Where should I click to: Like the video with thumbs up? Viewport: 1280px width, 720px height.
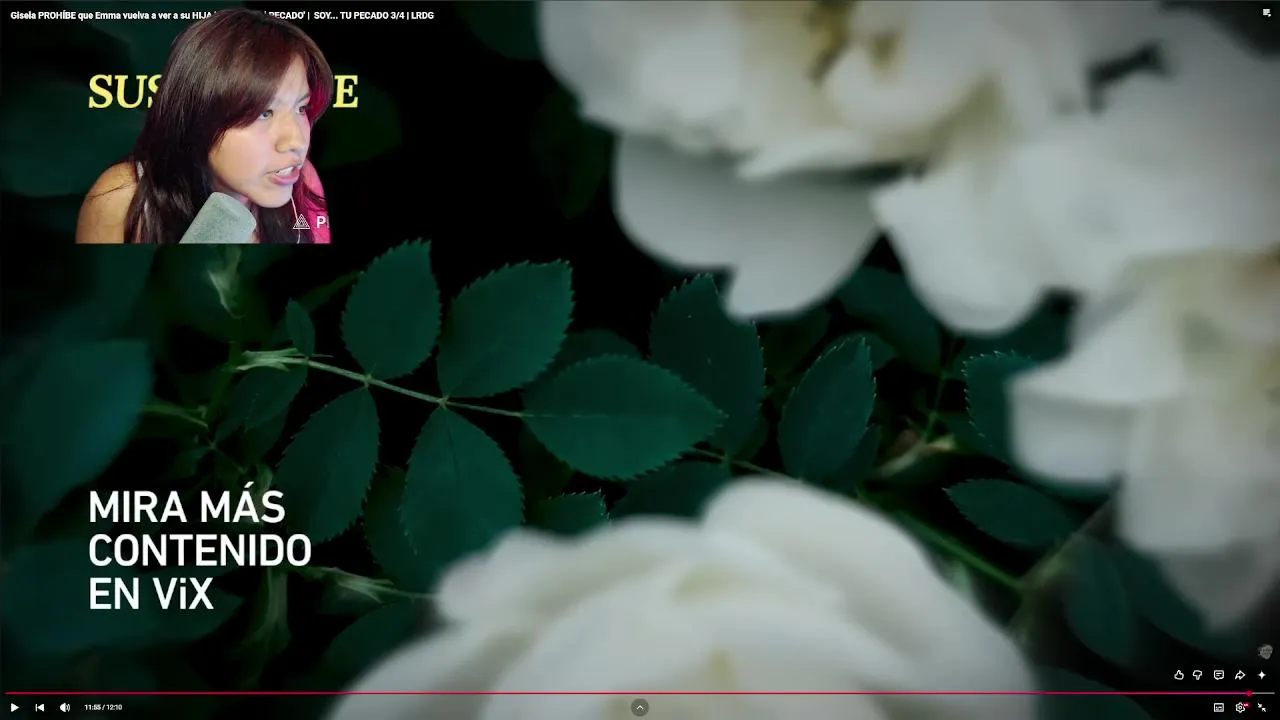(x=1179, y=675)
